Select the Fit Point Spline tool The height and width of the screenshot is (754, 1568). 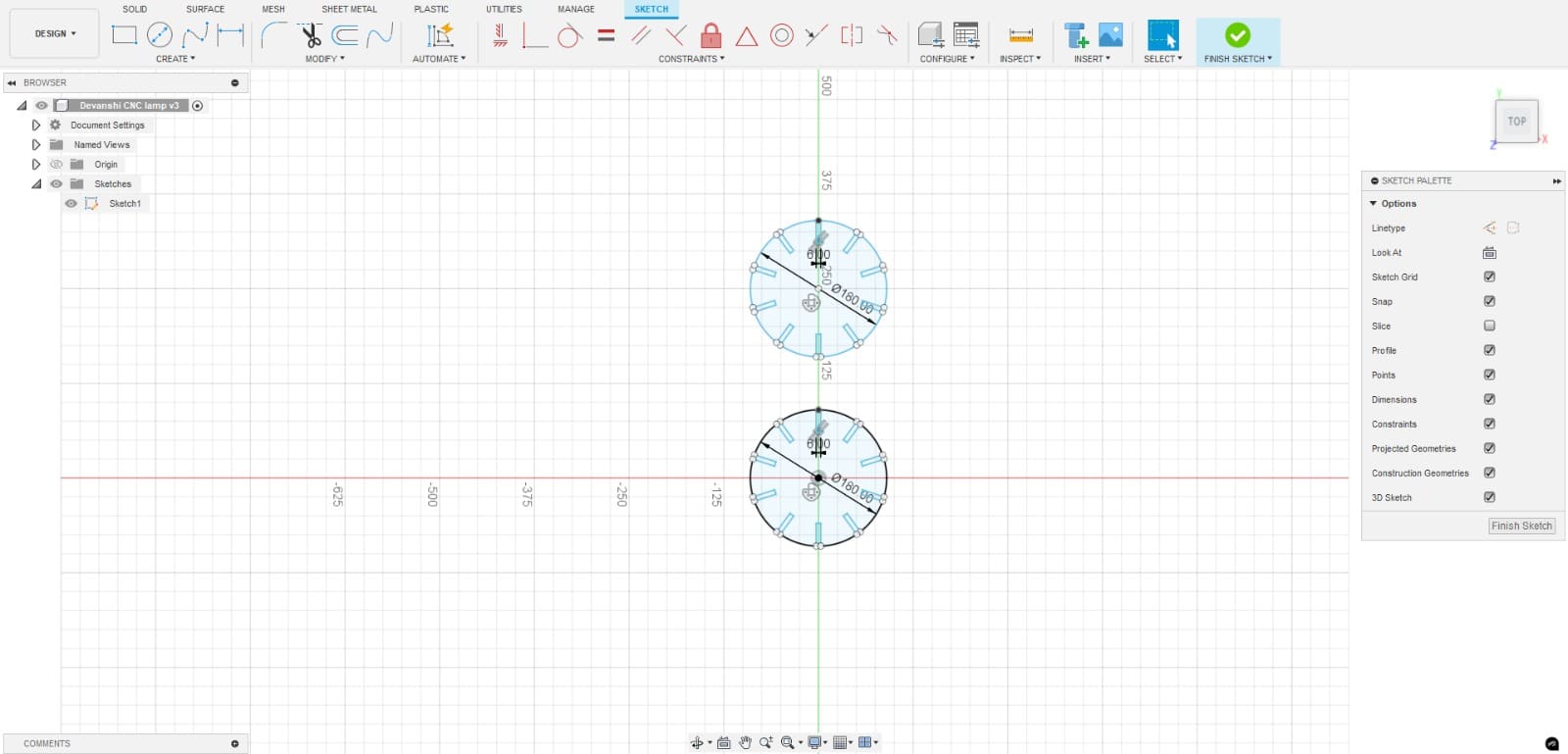[x=195, y=35]
